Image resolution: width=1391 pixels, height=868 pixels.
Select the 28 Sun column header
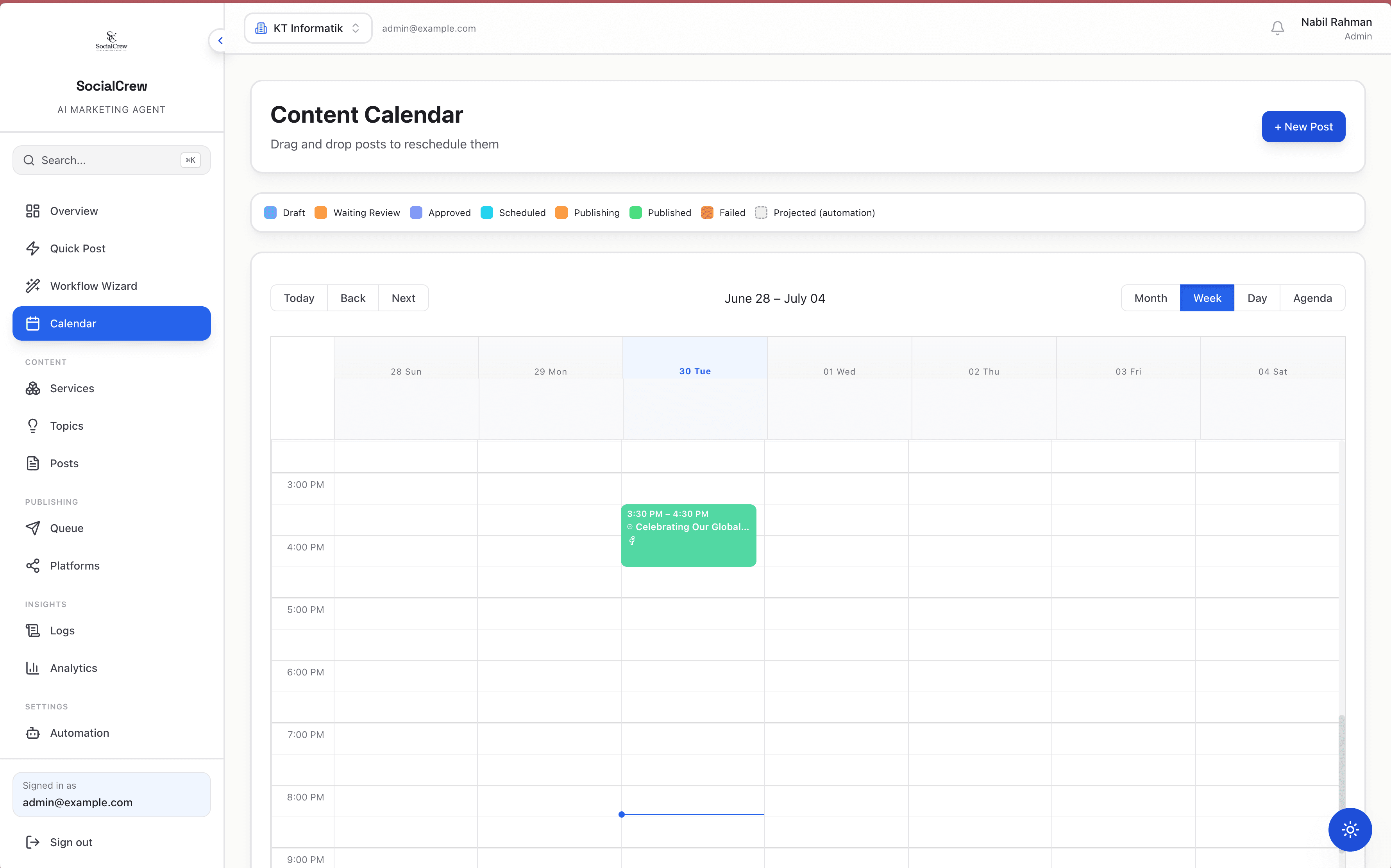pyautogui.click(x=406, y=371)
